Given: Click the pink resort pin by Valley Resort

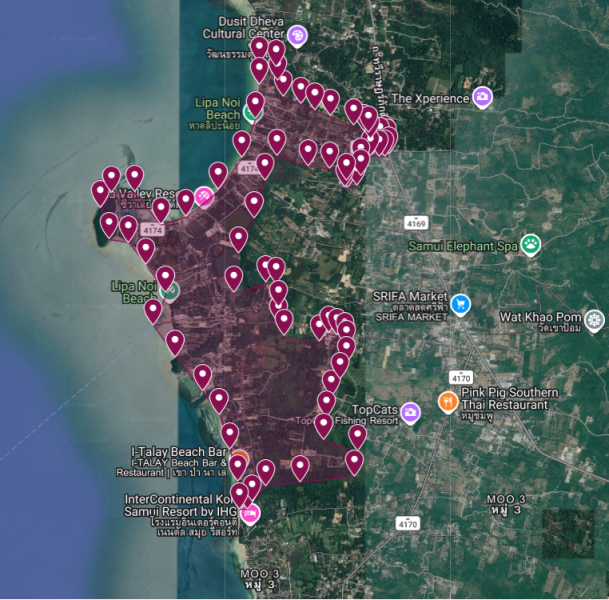Looking at the screenshot, I should 204,197.
